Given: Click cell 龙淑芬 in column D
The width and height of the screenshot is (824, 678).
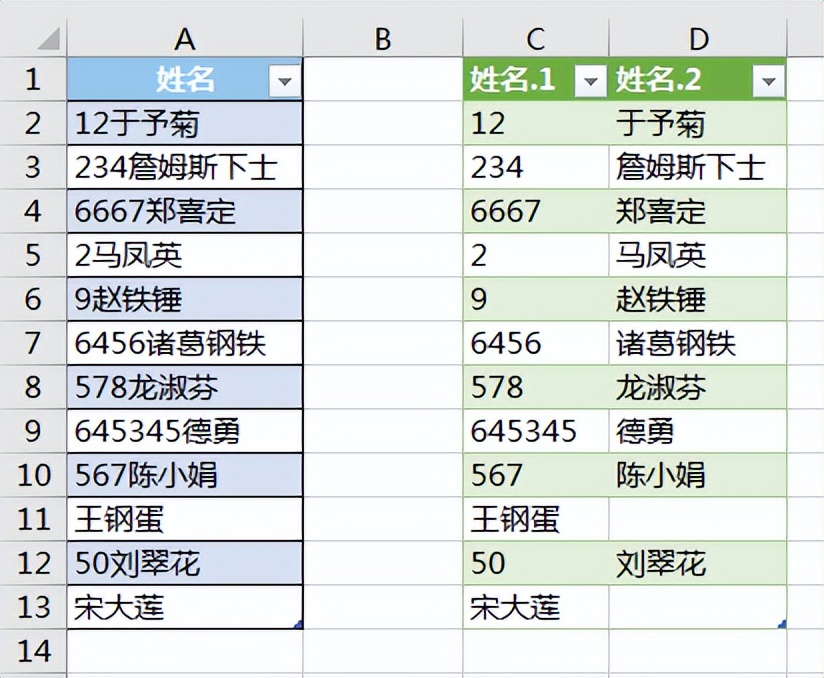Looking at the screenshot, I should (698, 387).
